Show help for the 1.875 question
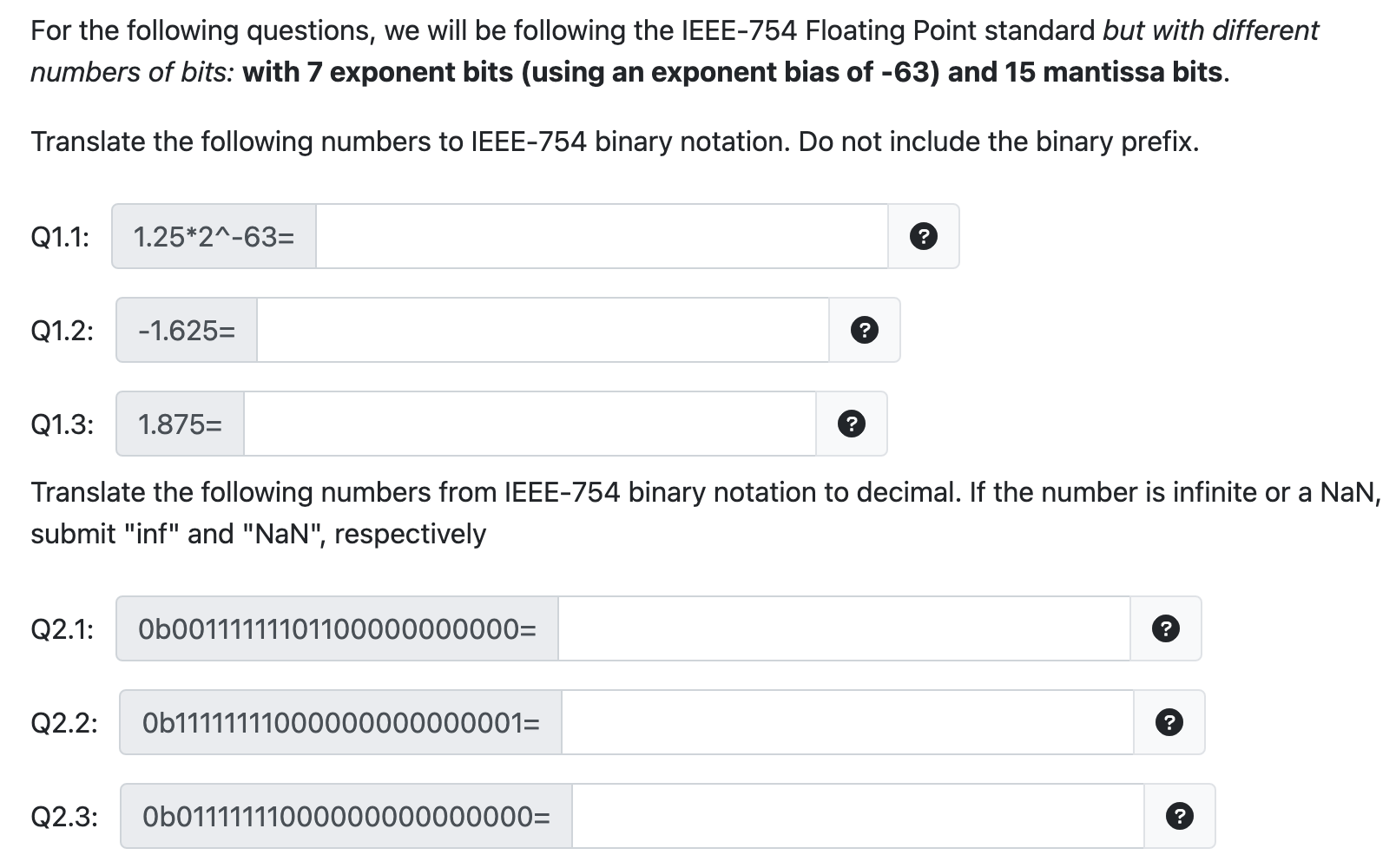Image resolution: width=1396 pixels, height=868 pixels. [851, 424]
